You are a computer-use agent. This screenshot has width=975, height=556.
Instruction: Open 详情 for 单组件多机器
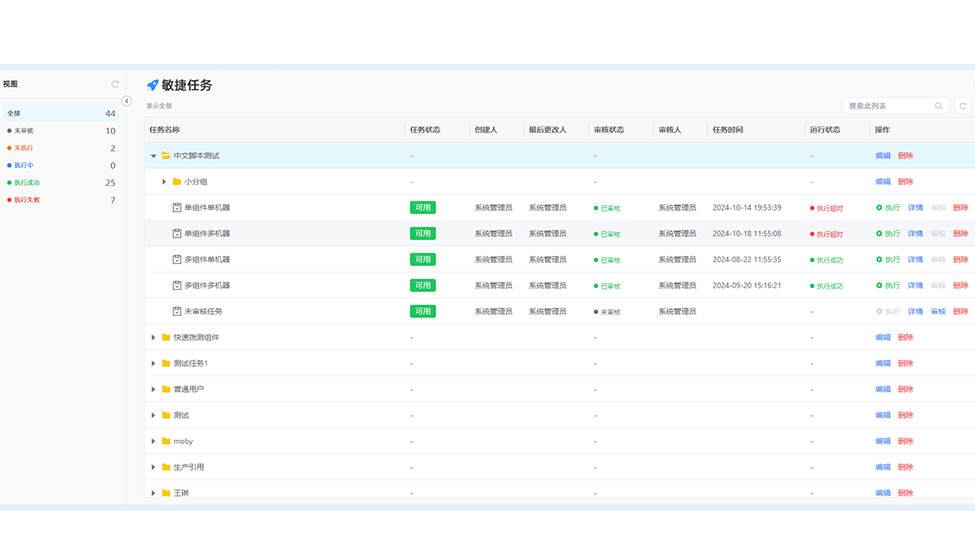[x=915, y=234]
